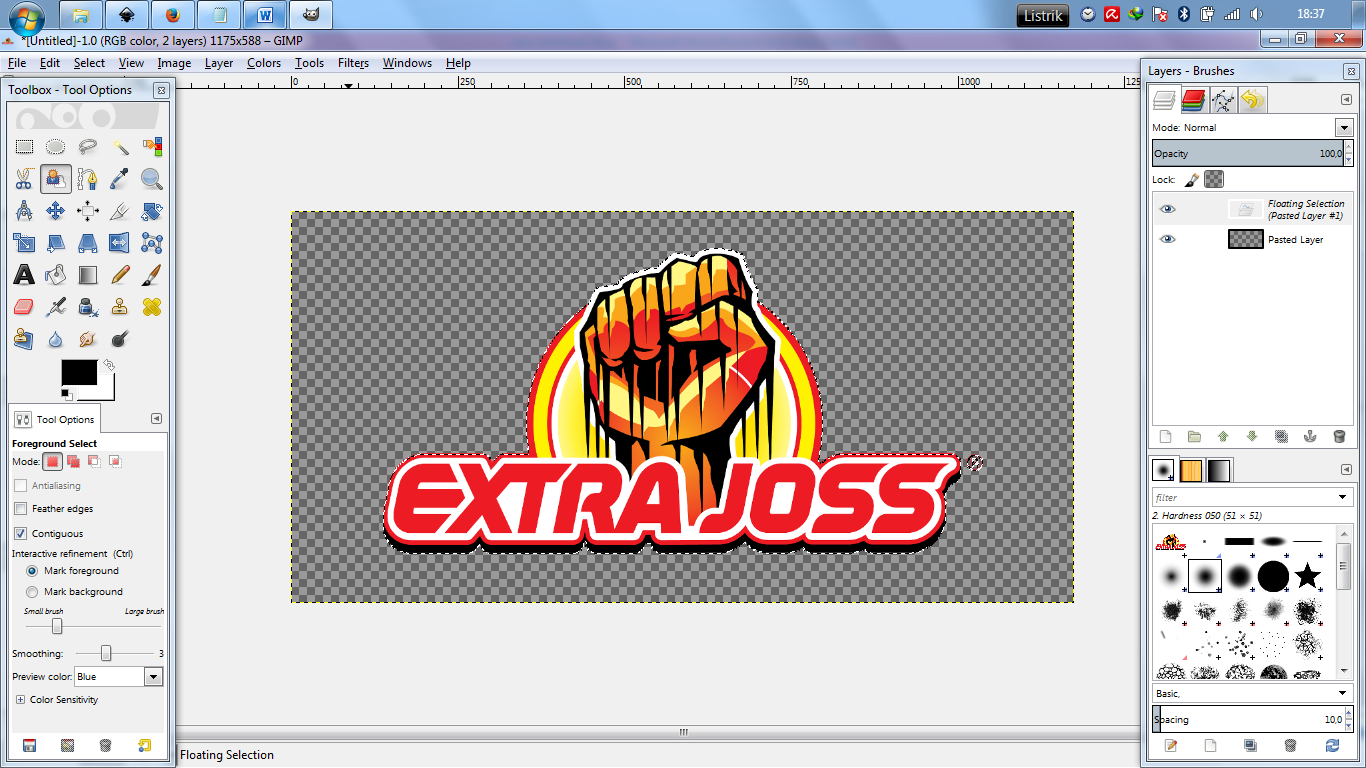
Task: Create a new layer
Action: [x=1165, y=437]
